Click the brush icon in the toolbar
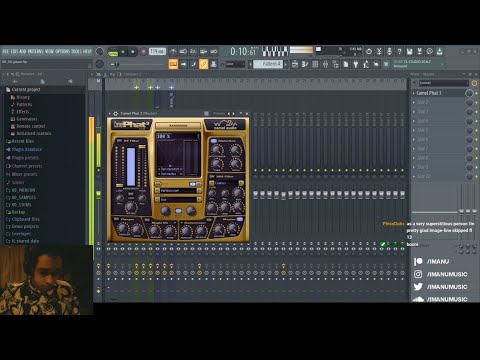480x360 pixels. (194, 64)
